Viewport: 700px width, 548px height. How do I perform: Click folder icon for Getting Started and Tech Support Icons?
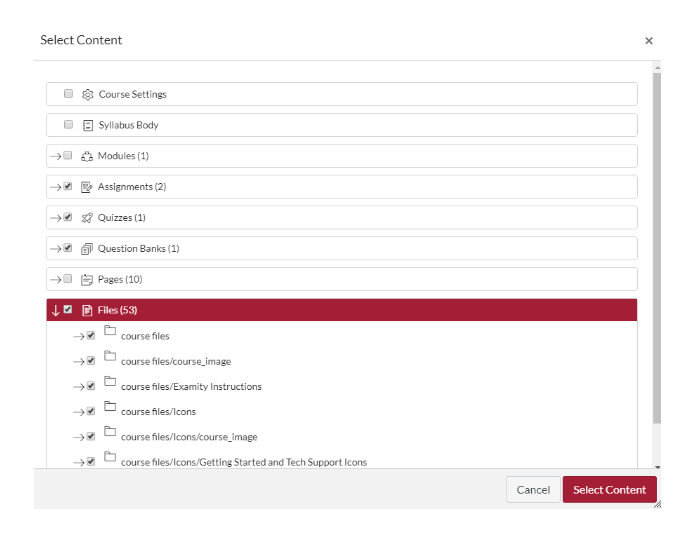pyautogui.click(x=110, y=457)
